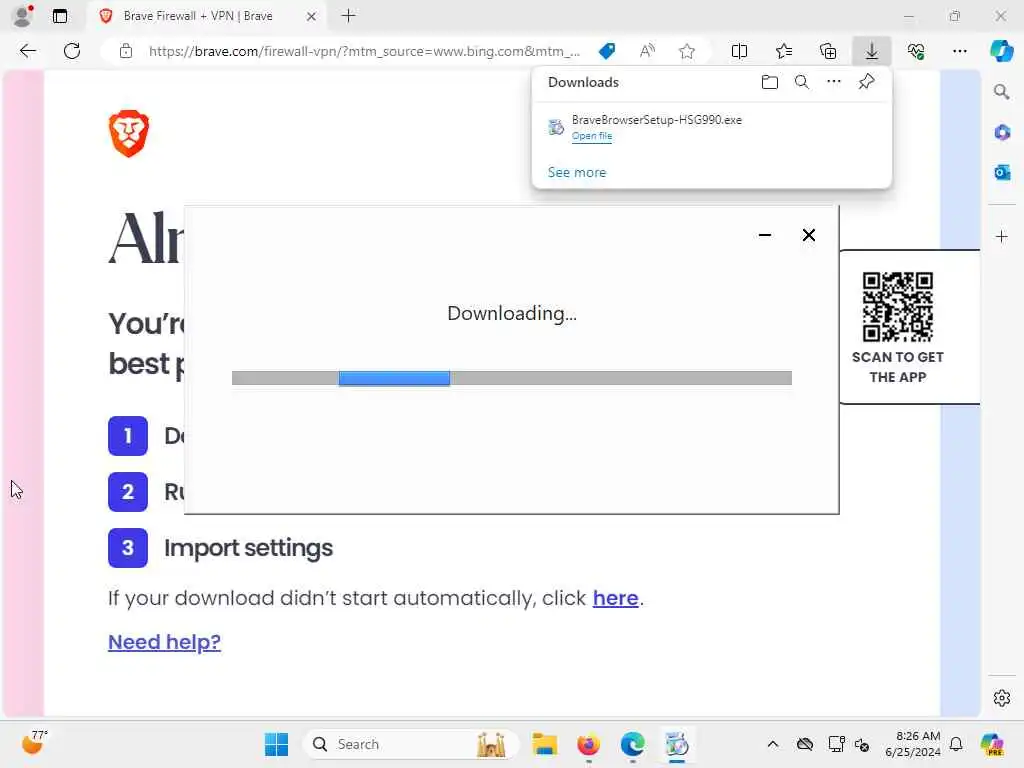The width and height of the screenshot is (1024, 768).
Task: Open the Favorites list
Action: [784, 51]
